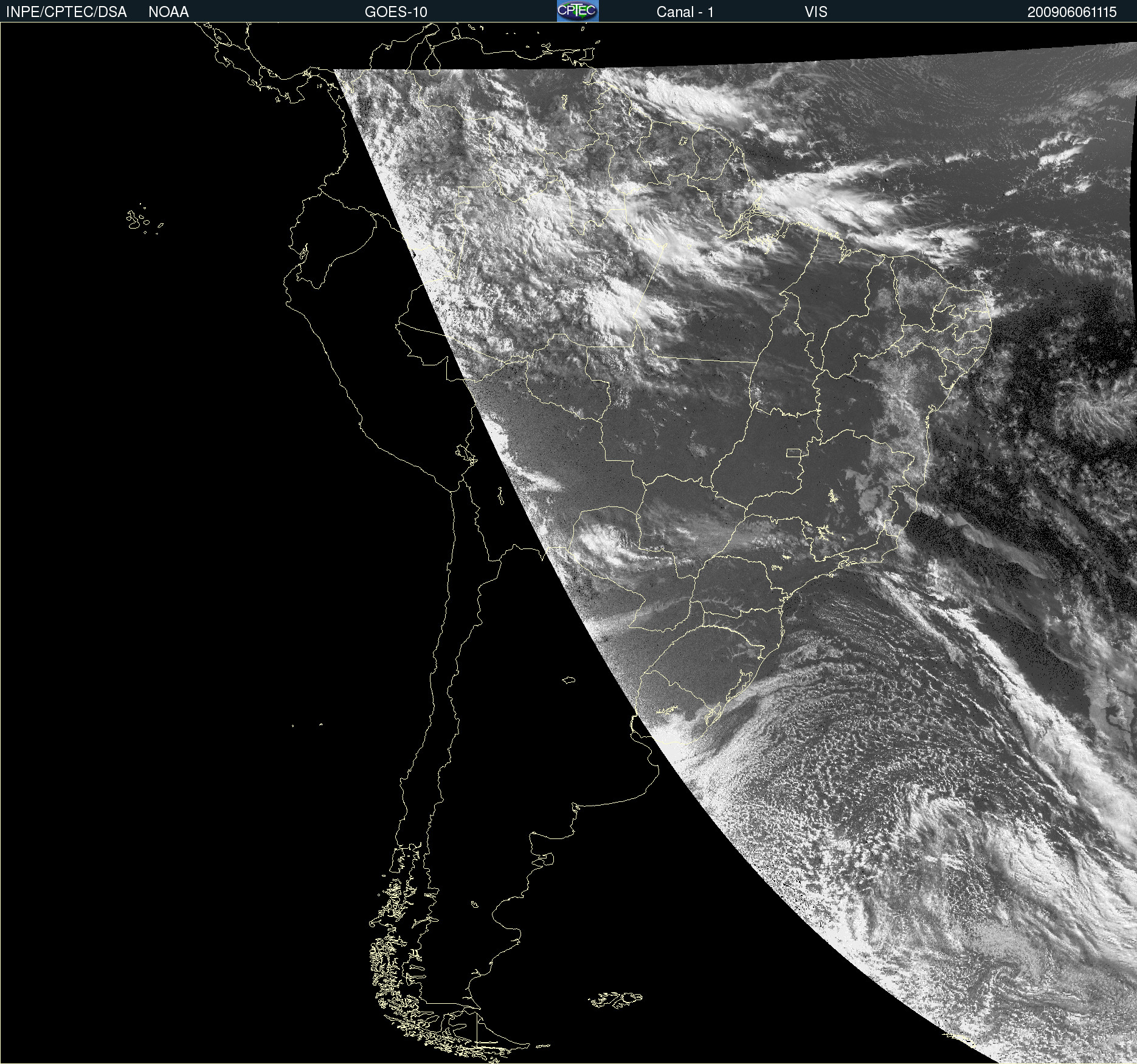1137x1064 pixels.
Task: Click the VIS label in the header
Action: [816, 12]
